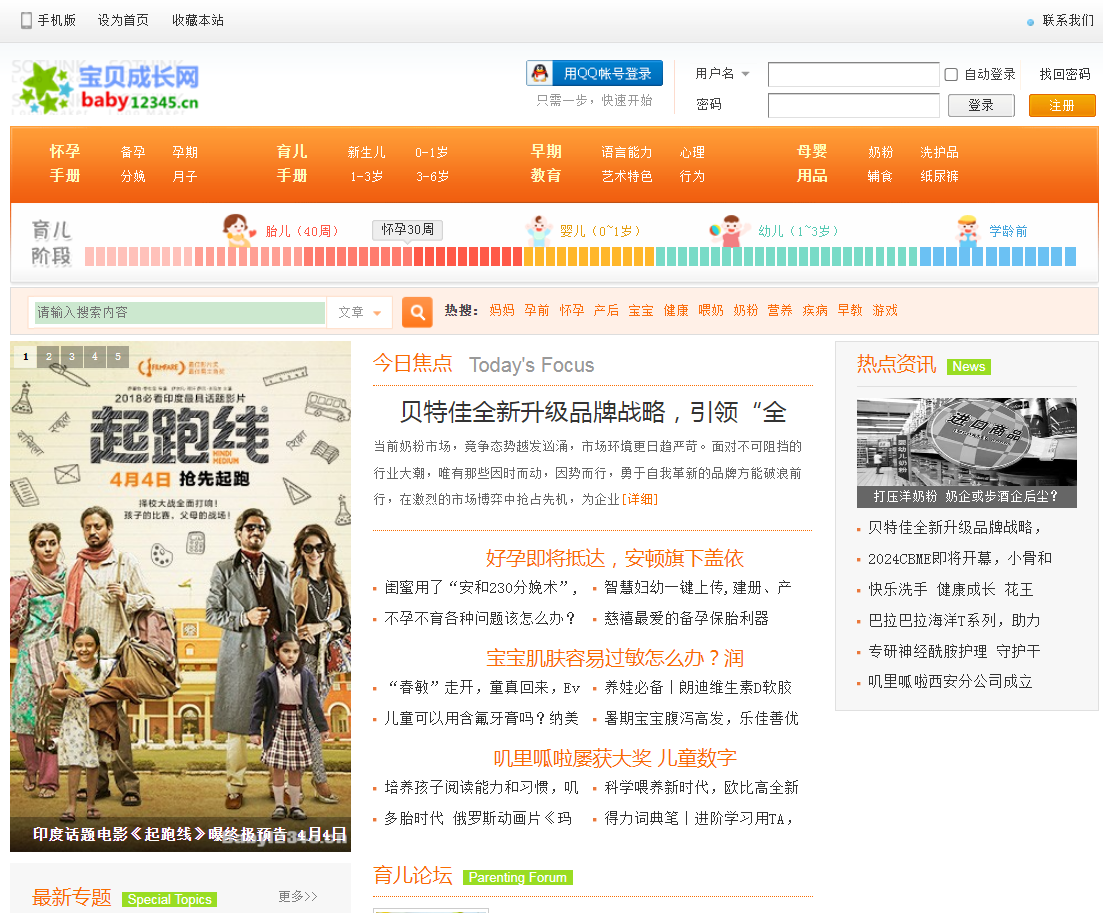1103x913 pixels.
Task: Click the 请输入搜索内容 search box
Action: tap(180, 312)
